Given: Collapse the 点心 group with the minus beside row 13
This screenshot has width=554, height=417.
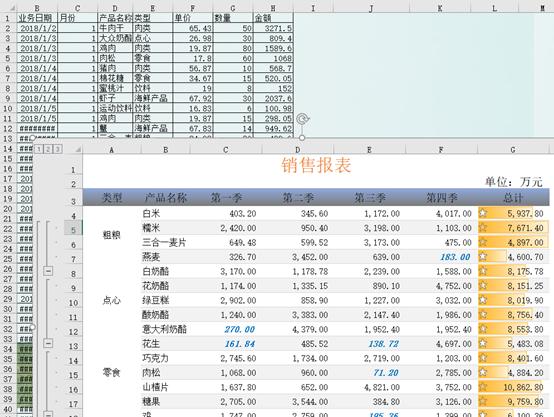Looking at the screenshot, I should pyautogui.click(x=48, y=343).
